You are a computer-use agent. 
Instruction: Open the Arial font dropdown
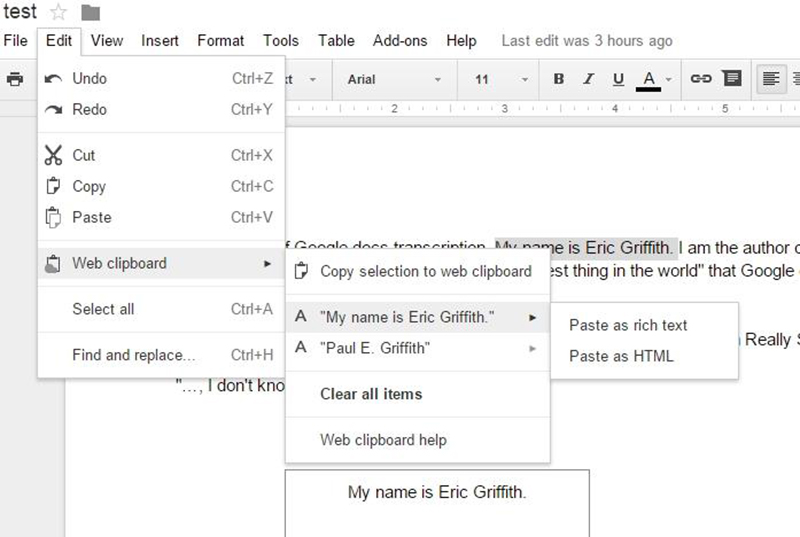pyautogui.click(x=394, y=79)
